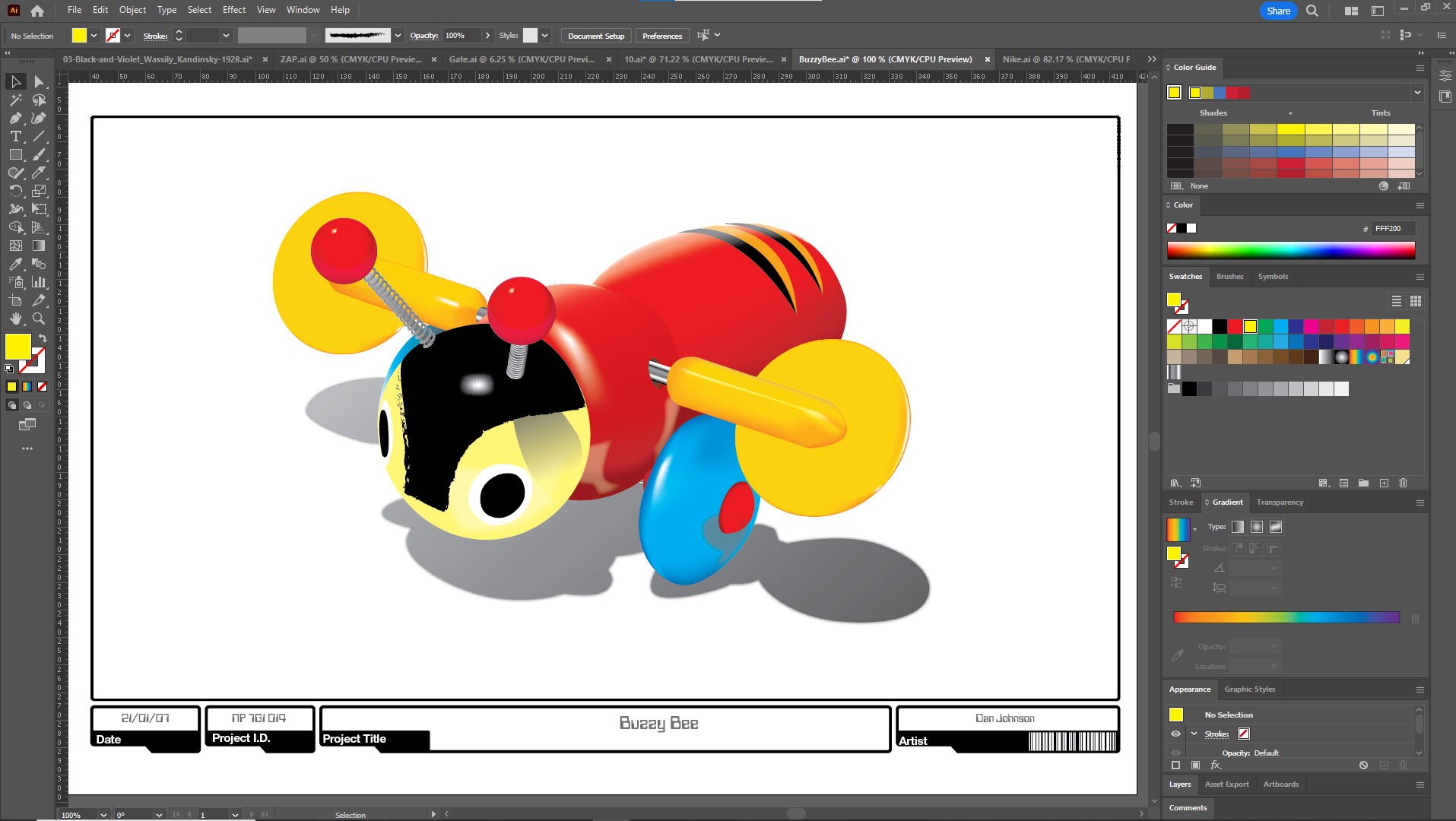The image size is (1456, 821).
Task: Go to Illustrator Home screen
Action: [x=36, y=11]
